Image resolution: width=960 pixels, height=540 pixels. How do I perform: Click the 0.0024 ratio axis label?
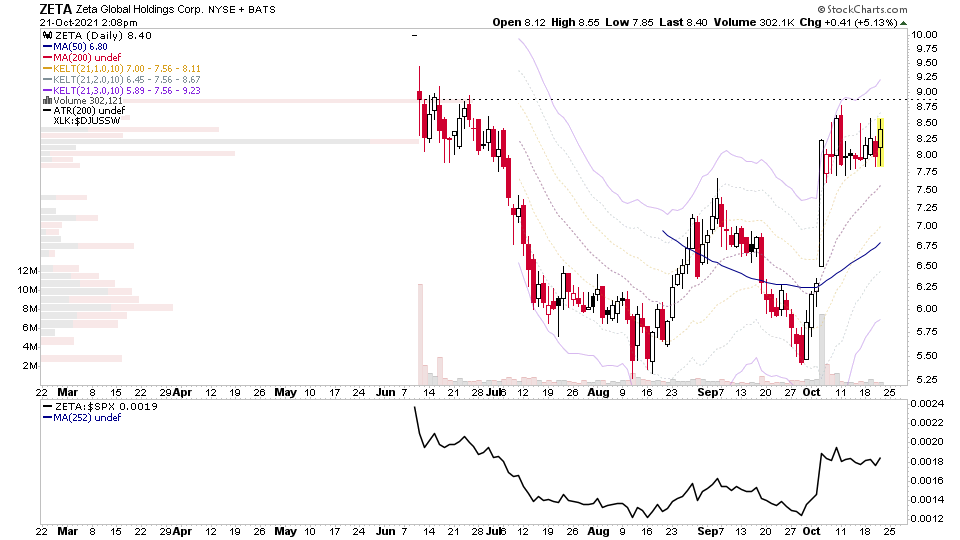[928, 403]
